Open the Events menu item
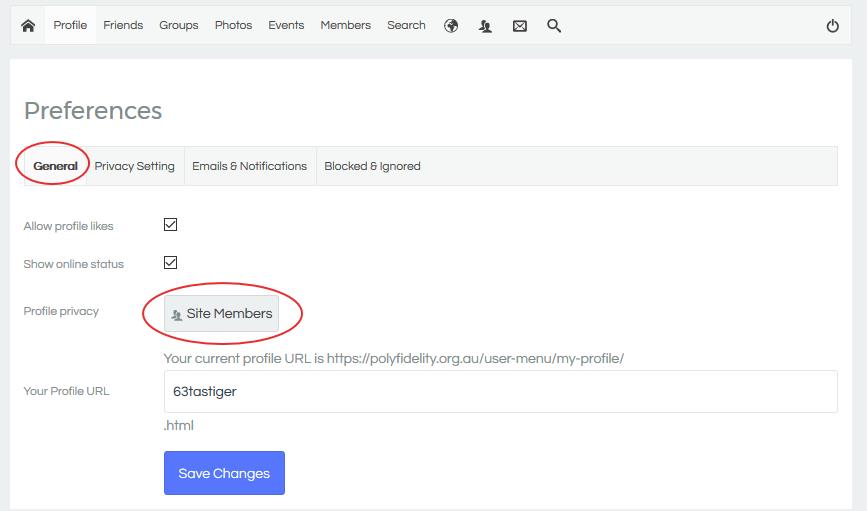 pos(286,25)
